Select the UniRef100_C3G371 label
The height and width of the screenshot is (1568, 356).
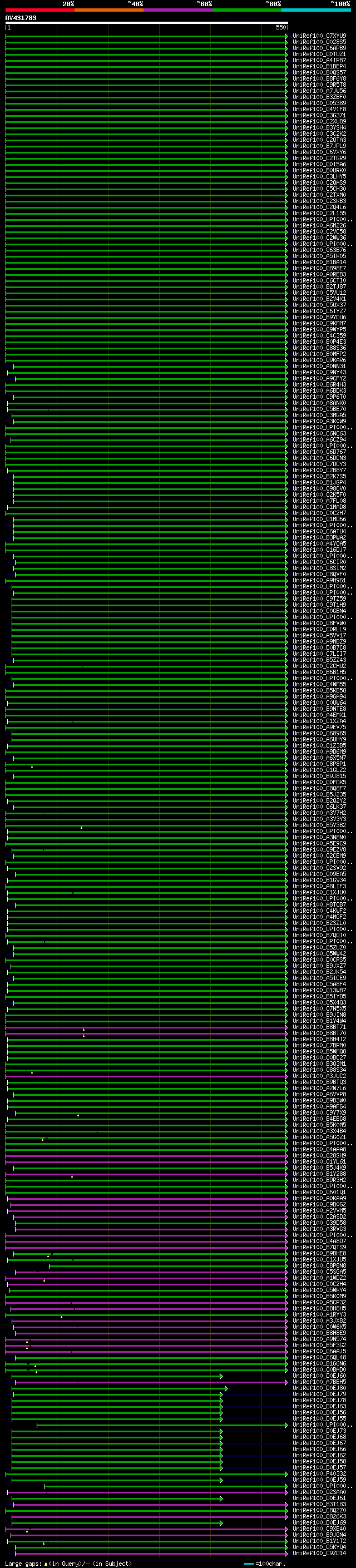click(x=319, y=115)
